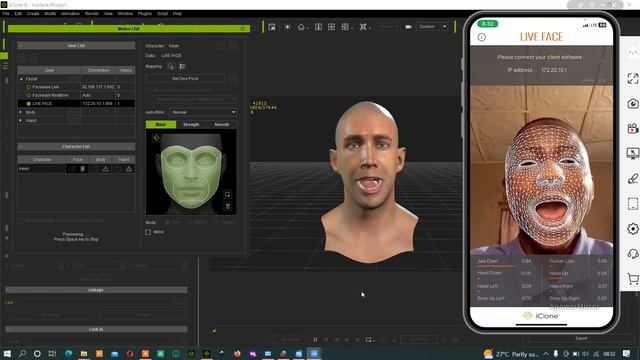Open the Windows Start menu
The width and height of the screenshot is (640, 360).
[7, 353]
